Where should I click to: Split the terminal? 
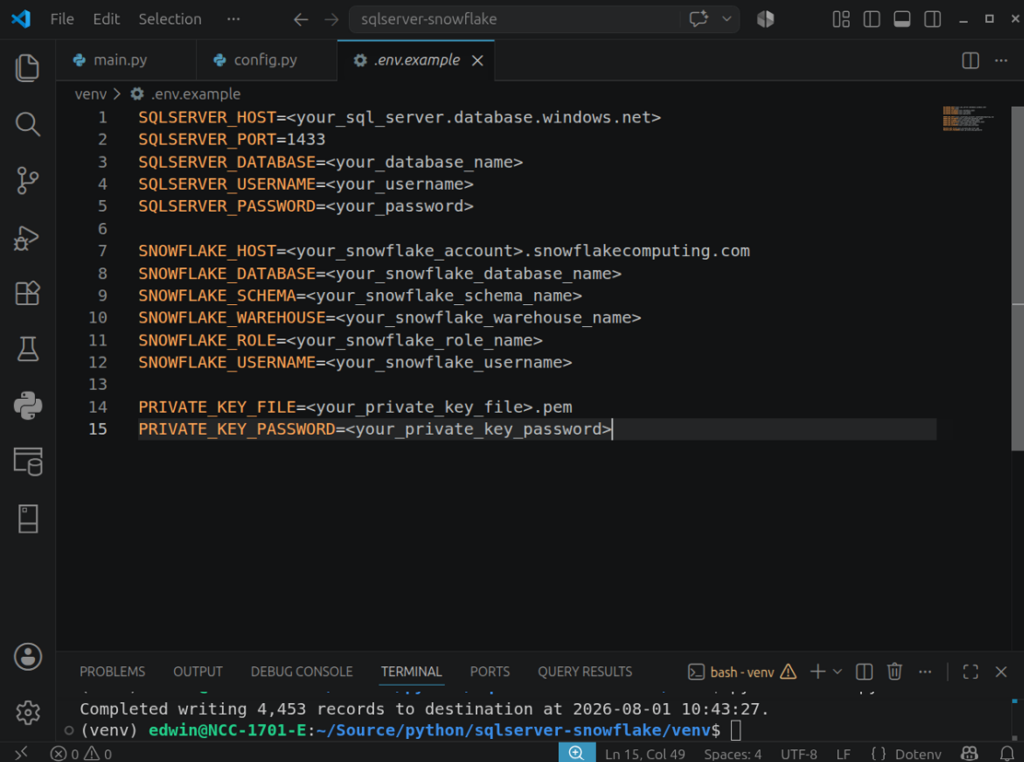pyautogui.click(x=864, y=671)
